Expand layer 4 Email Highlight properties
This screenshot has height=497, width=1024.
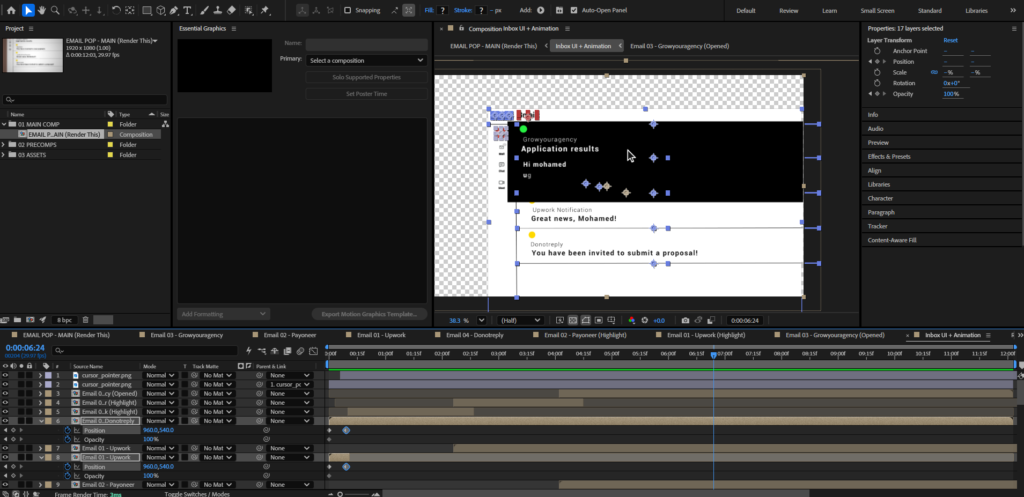click(x=40, y=403)
